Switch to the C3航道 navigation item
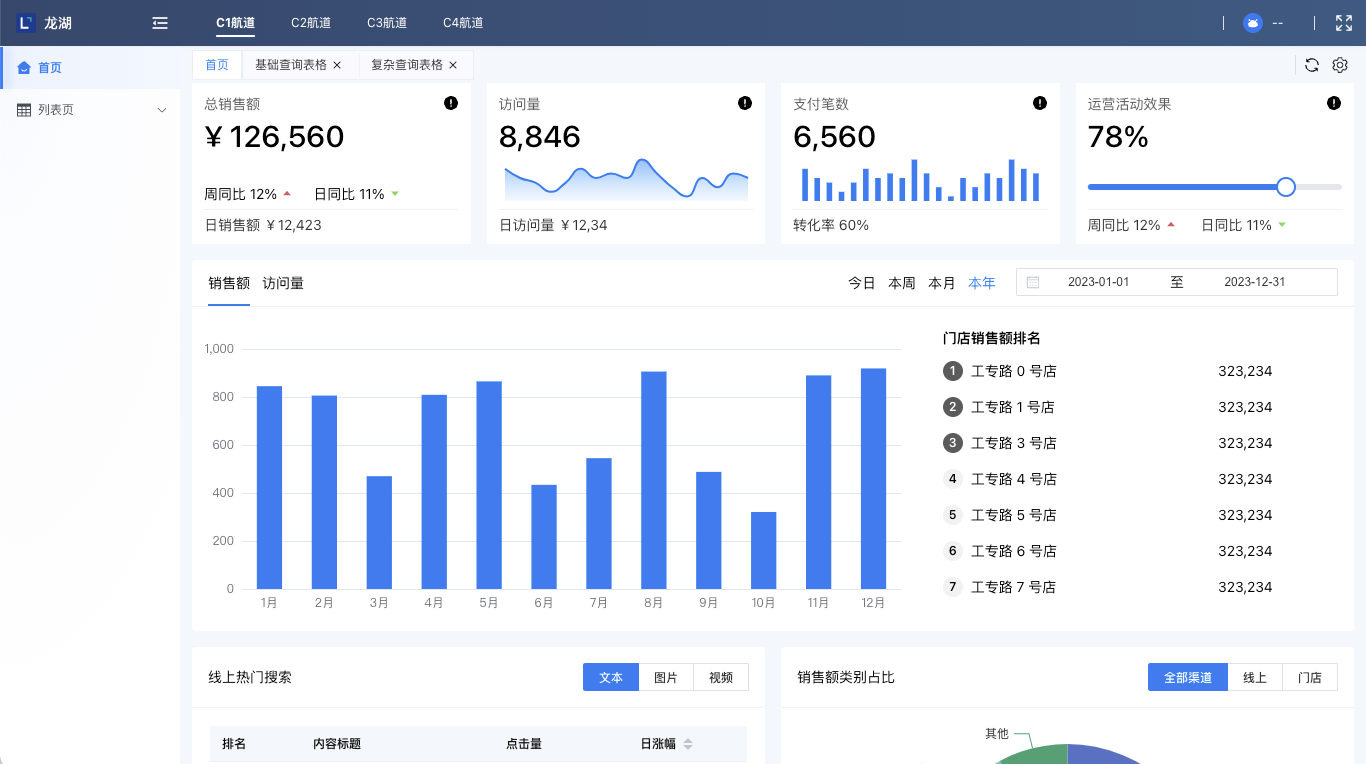Screen dimensions: 1366x764 pos(387,23)
